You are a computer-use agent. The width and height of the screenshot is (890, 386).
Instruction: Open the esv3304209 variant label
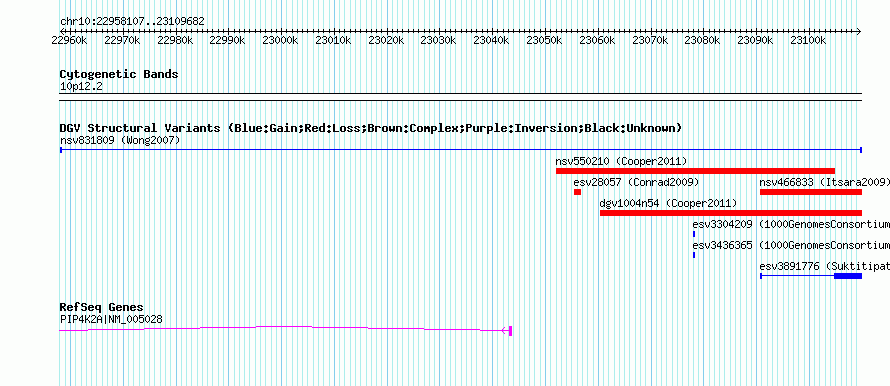[791, 224]
